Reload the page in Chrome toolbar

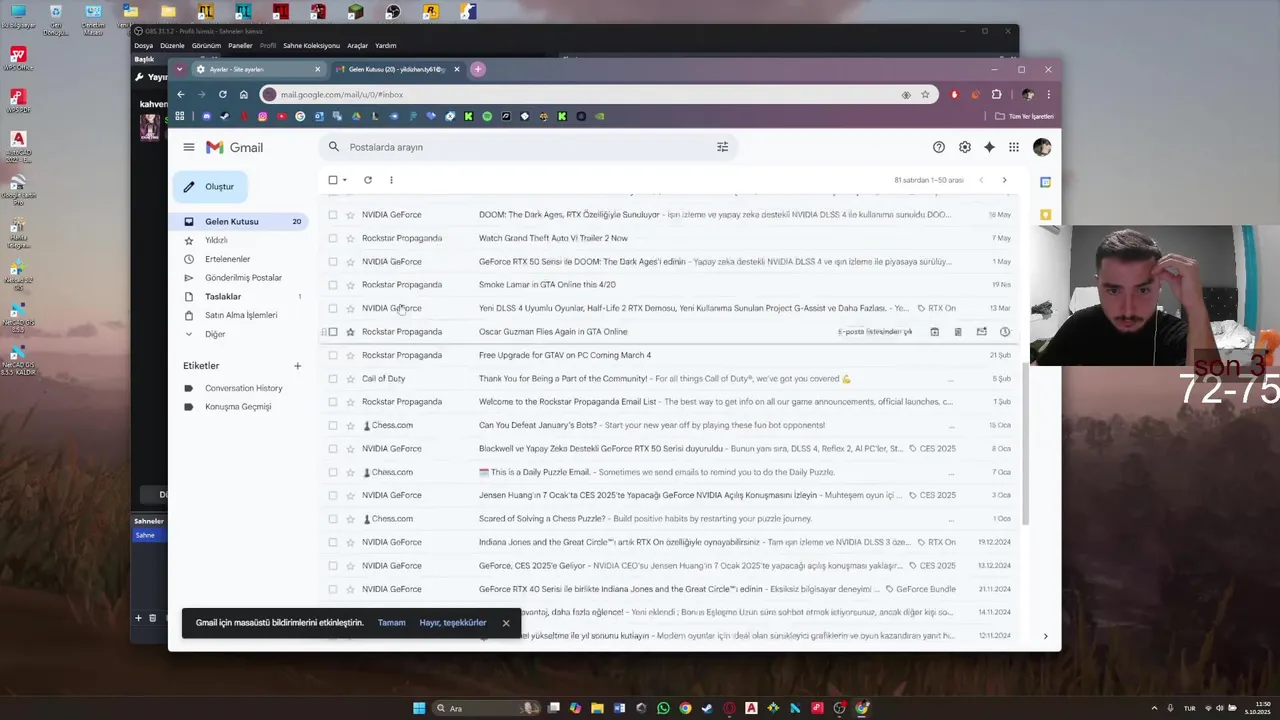[223, 94]
